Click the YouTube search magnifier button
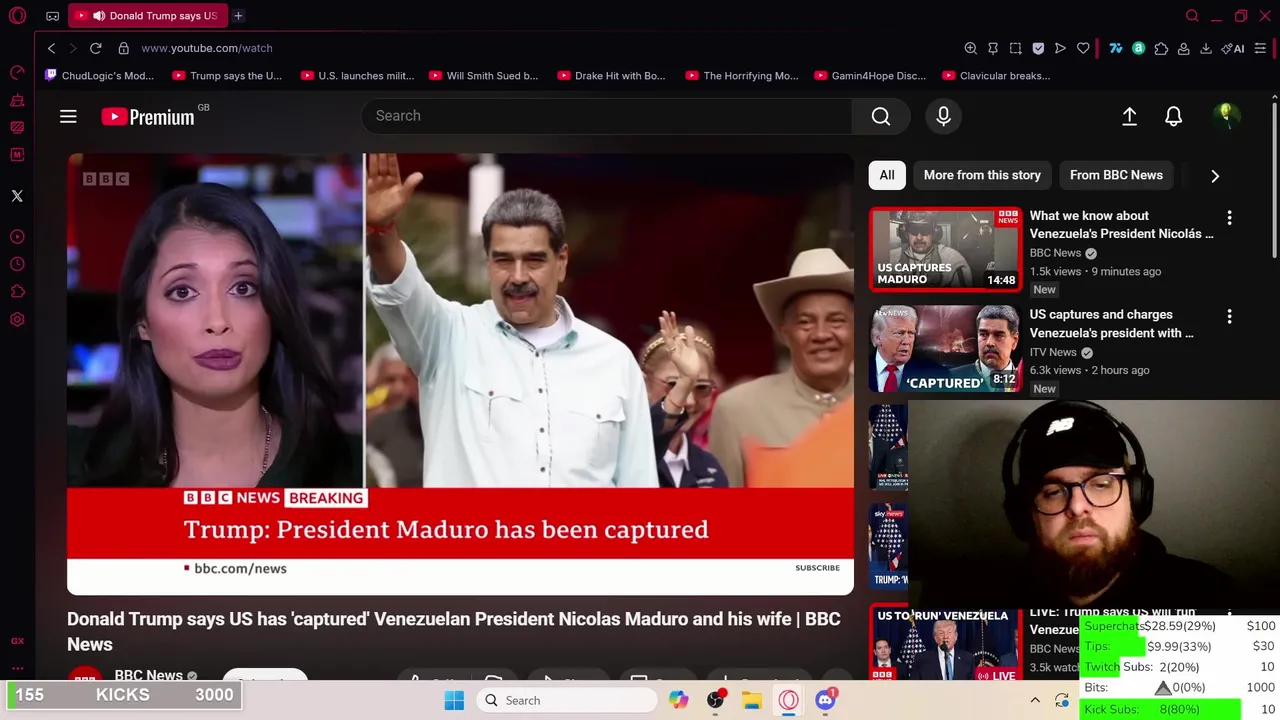Viewport: 1280px width, 720px height. tap(881, 116)
